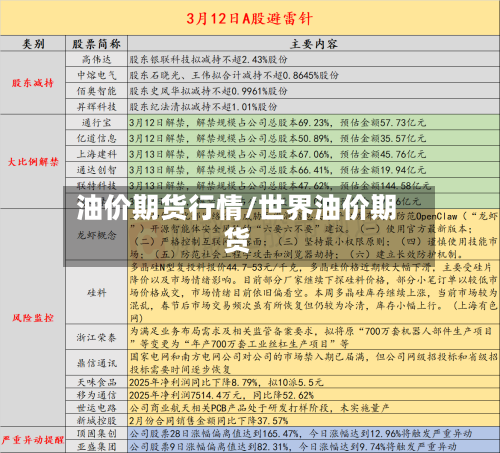Select the '主要内容' column header
The width and height of the screenshot is (500, 453).
tap(313, 44)
